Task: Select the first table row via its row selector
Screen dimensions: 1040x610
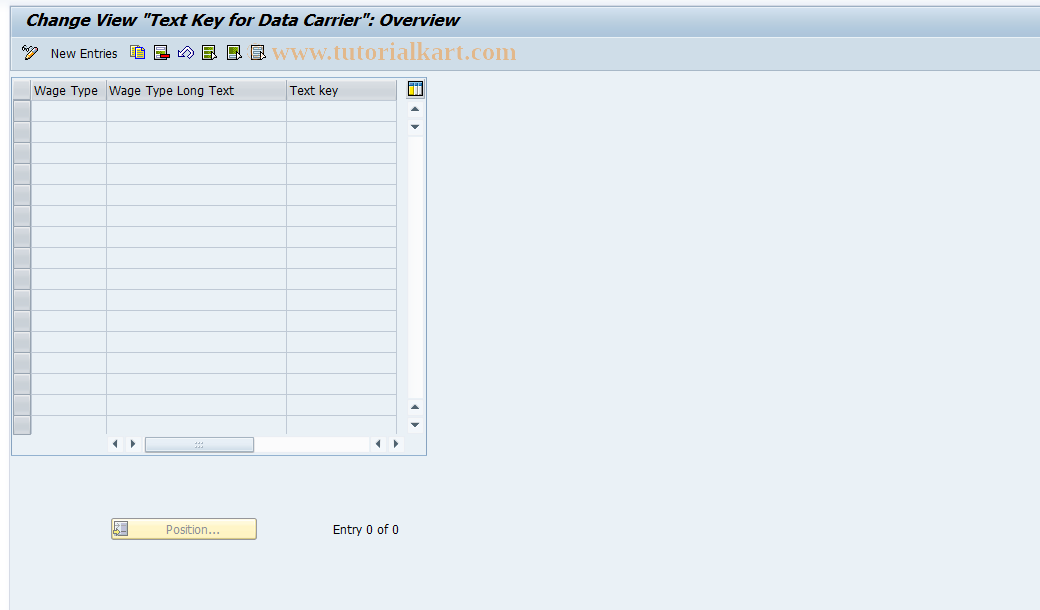Action: pos(22,111)
